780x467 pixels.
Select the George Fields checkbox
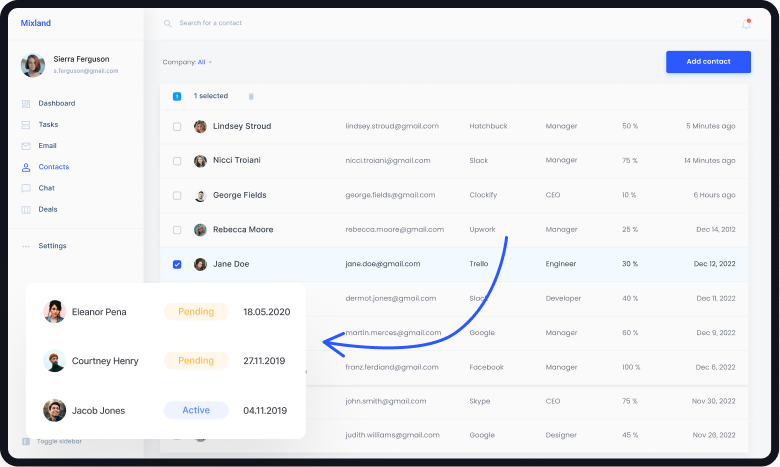(x=177, y=196)
